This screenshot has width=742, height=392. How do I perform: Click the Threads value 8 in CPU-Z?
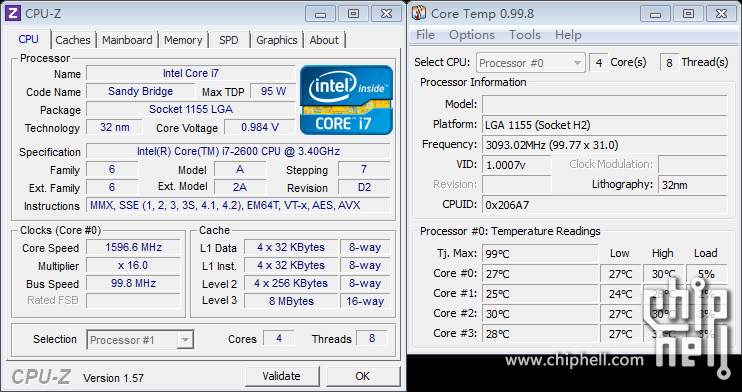[372, 339]
